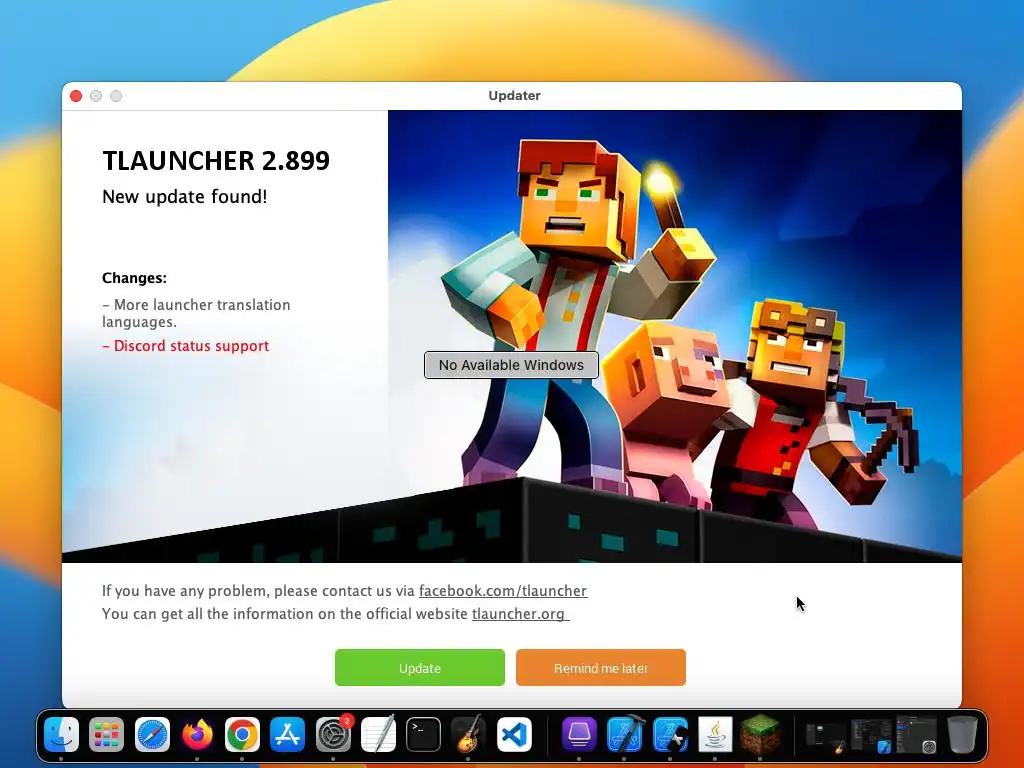Screen dimensions: 1024x768
Task: Open the first minimized window thumbnail in dock
Action: pyautogui.click(x=825, y=736)
